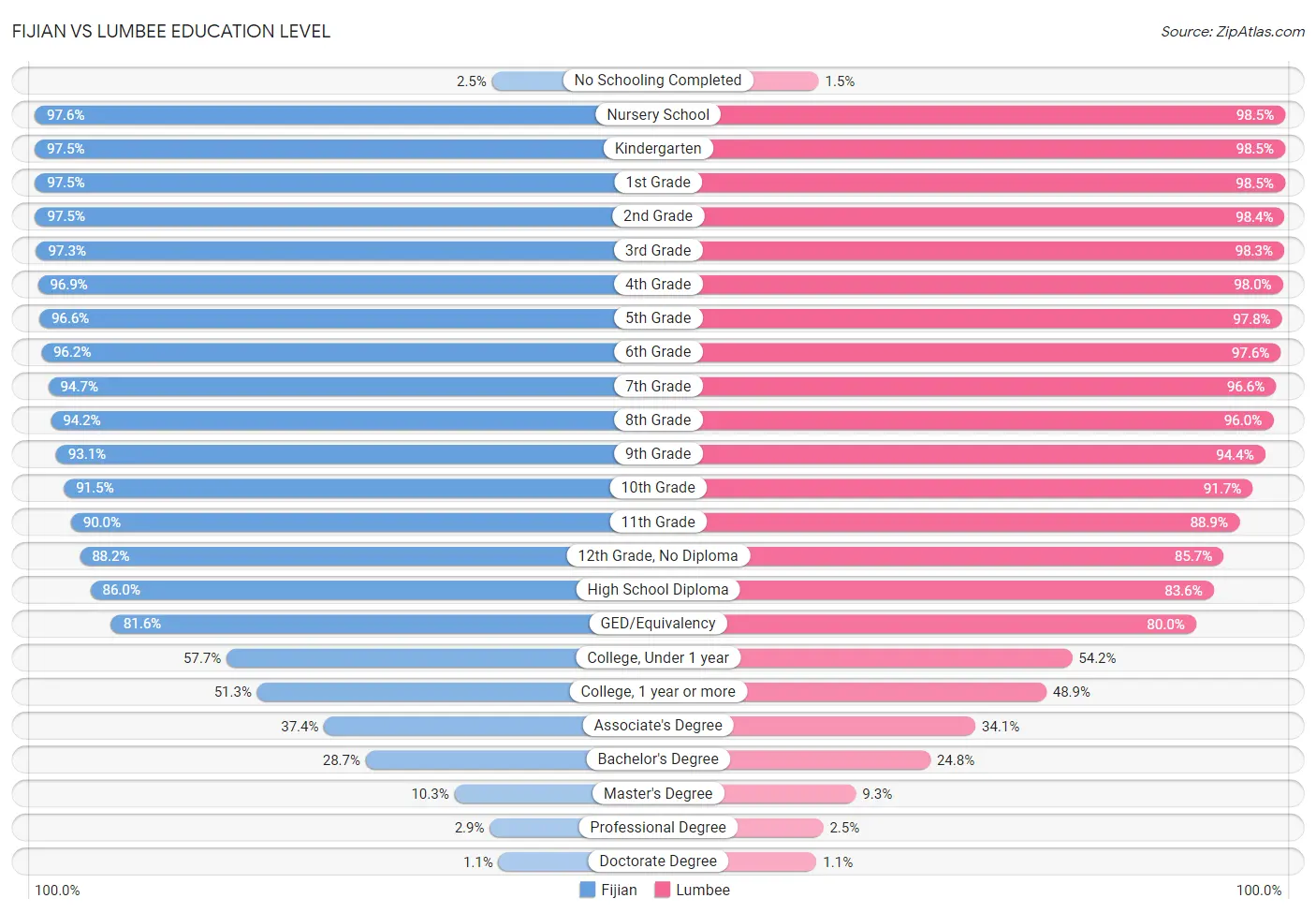1316x913 pixels.
Task: Click the chart title Fijian vs Lumbee Education Level
Action: click(x=171, y=31)
